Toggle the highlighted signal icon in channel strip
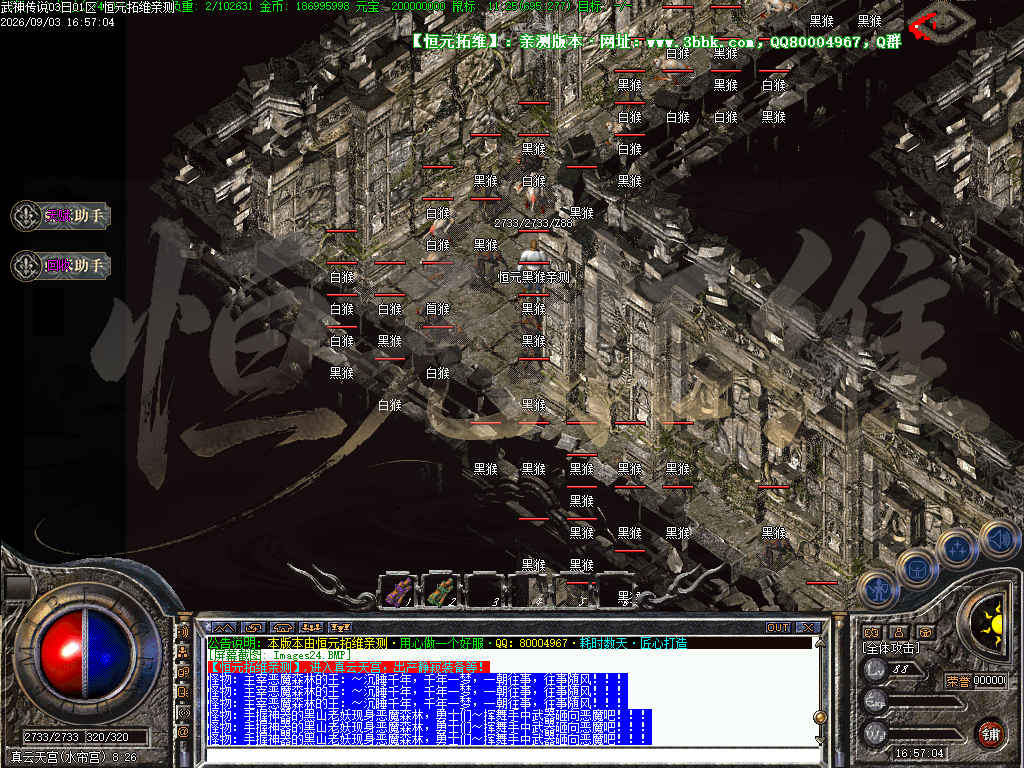1024x768 pixels. tap(184, 712)
